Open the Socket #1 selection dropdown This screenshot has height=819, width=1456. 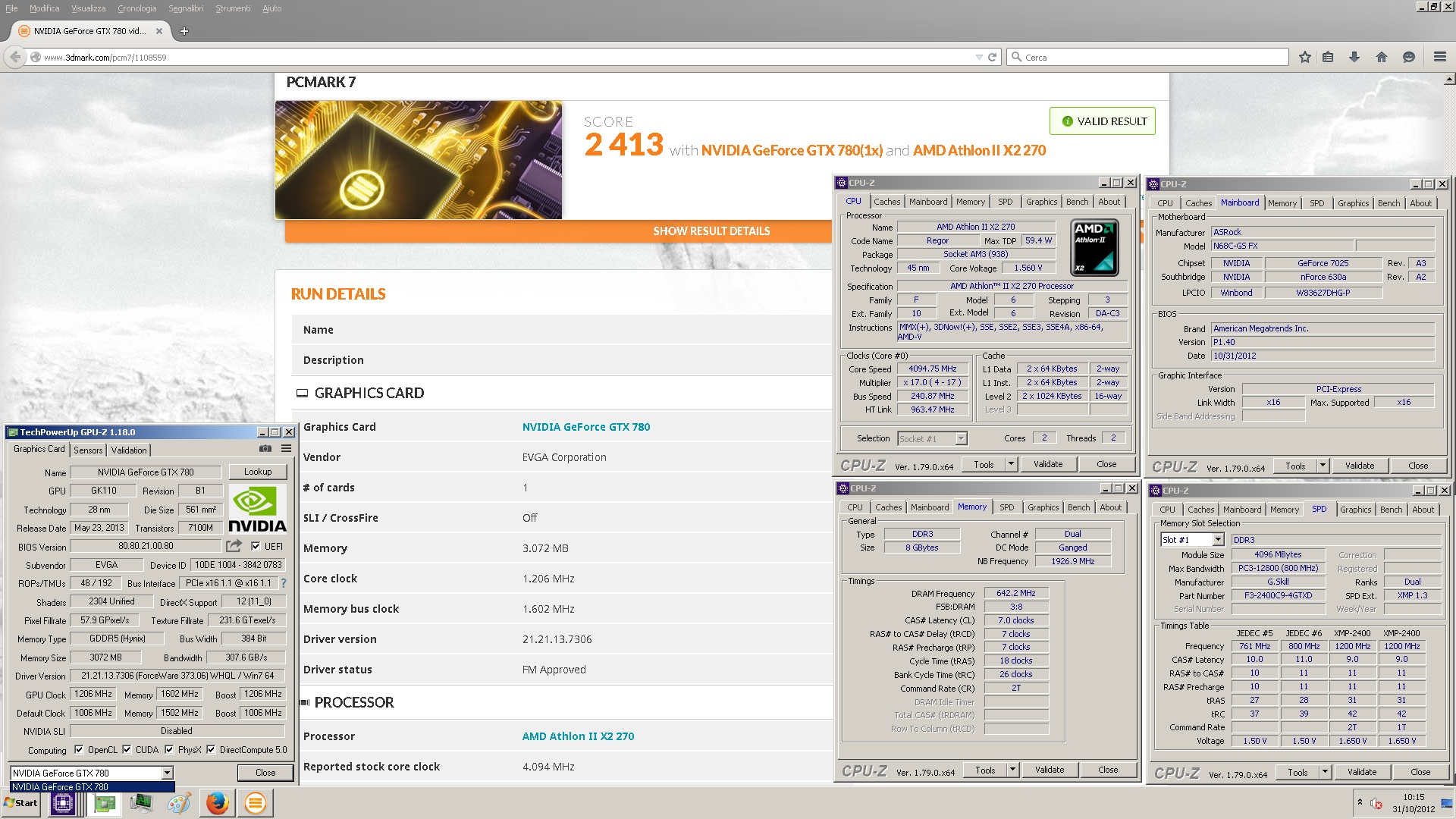pyautogui.click(x=961, y=438)
